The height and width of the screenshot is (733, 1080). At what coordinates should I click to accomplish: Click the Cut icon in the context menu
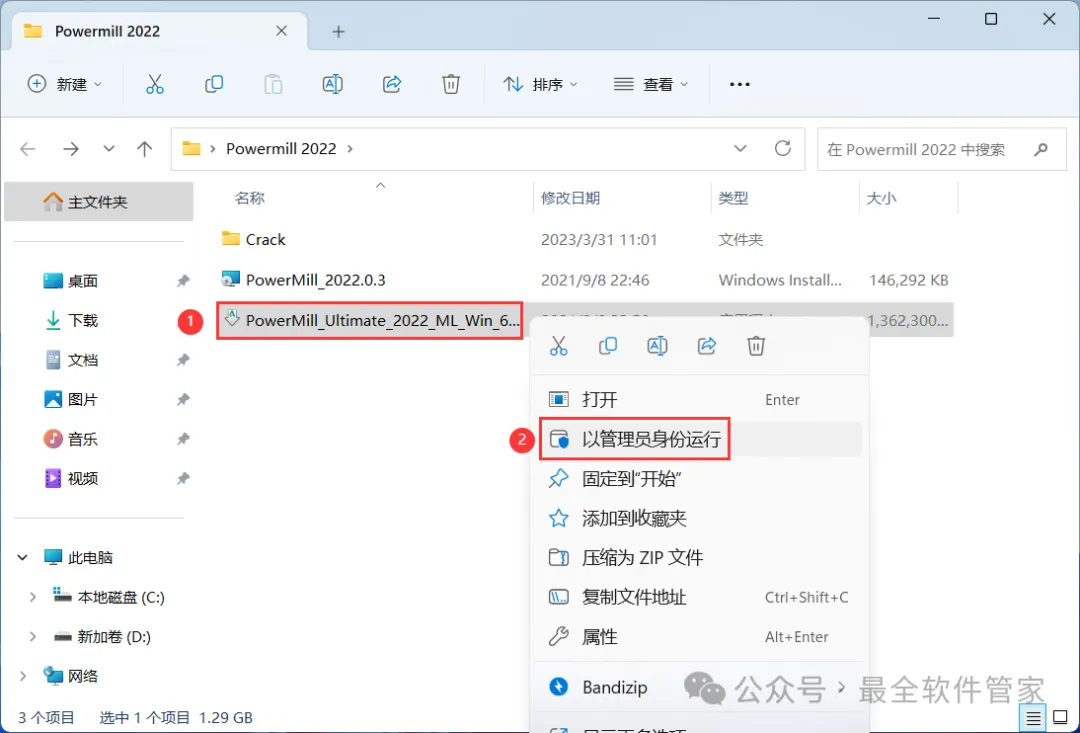pos(559,346)
